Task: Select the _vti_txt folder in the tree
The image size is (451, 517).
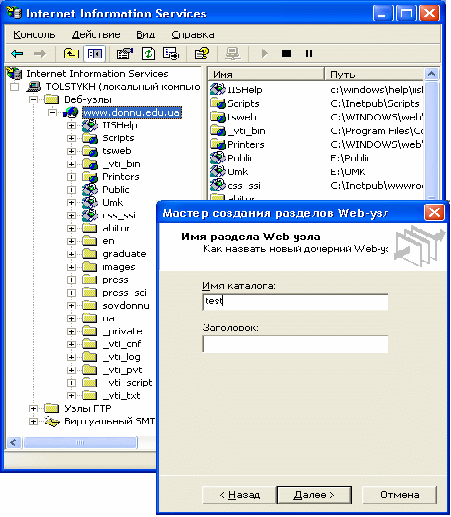Action: pyautogui.click(x=121, y=396)
